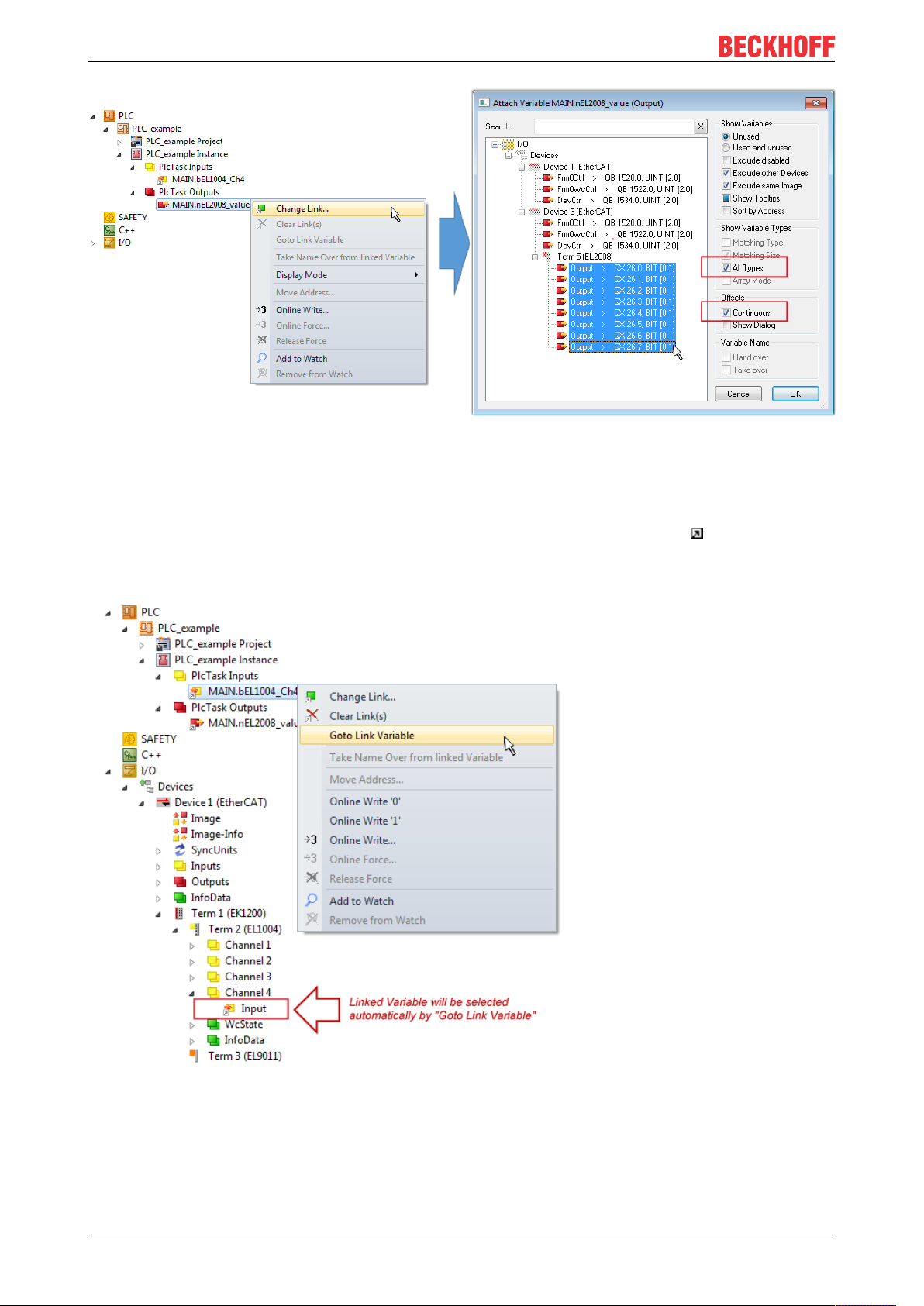Screen dimensions: 924x1306
Task: Click the Add to Watch magnifier icon
Action: [x=312, y=900]
